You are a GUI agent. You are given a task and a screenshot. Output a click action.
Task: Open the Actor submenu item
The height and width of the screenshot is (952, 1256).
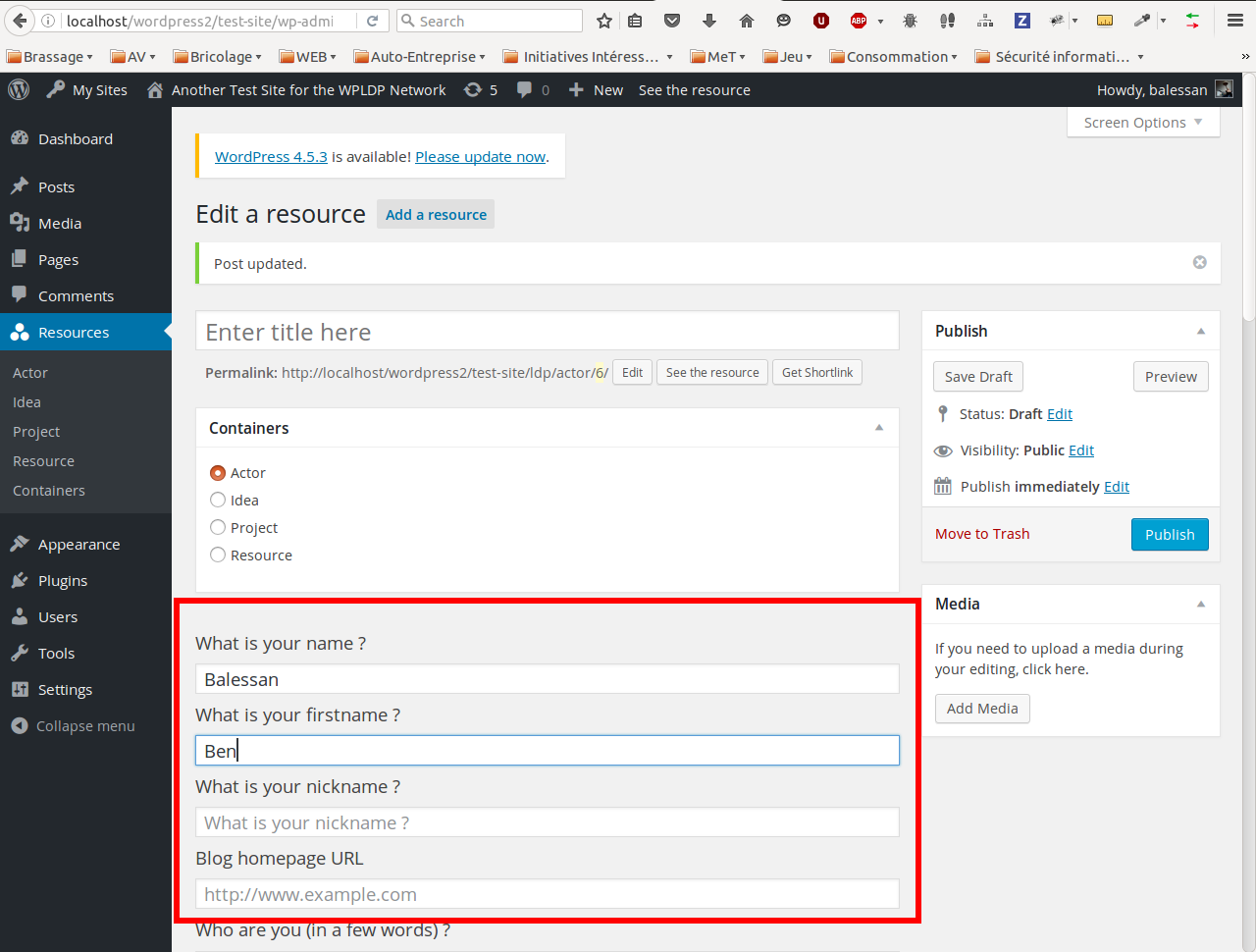[x=30, y=372]
